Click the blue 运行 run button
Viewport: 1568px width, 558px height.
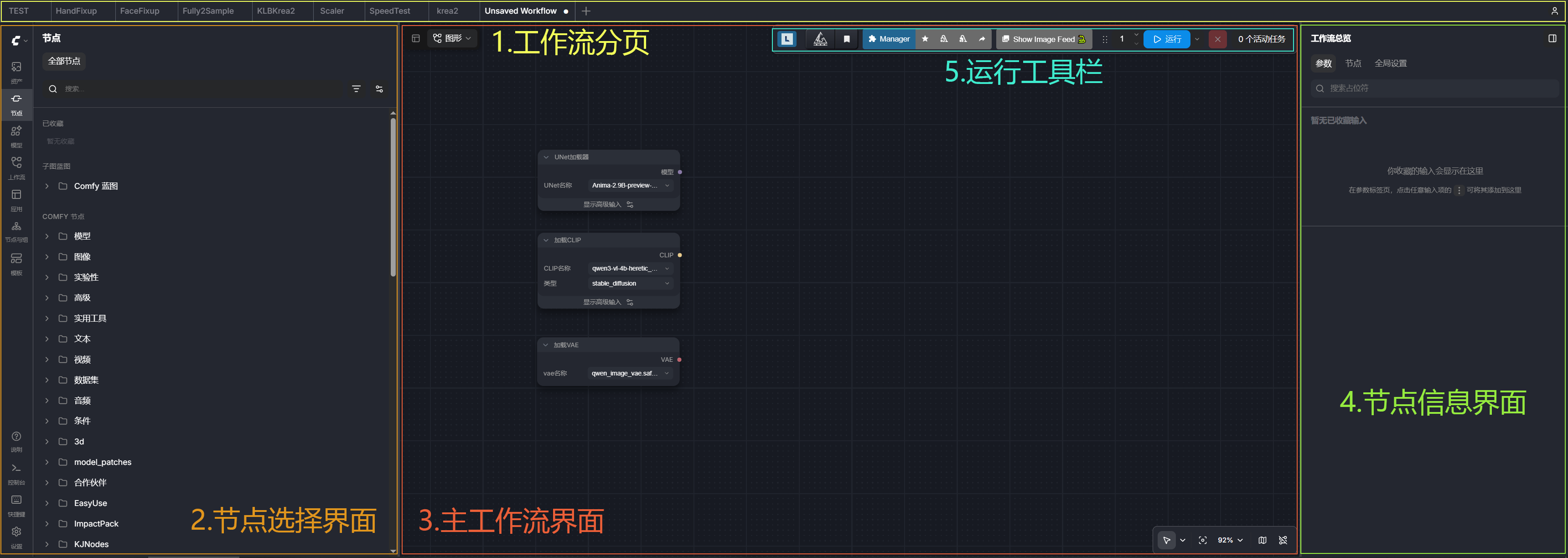[x=1167, y=39]
